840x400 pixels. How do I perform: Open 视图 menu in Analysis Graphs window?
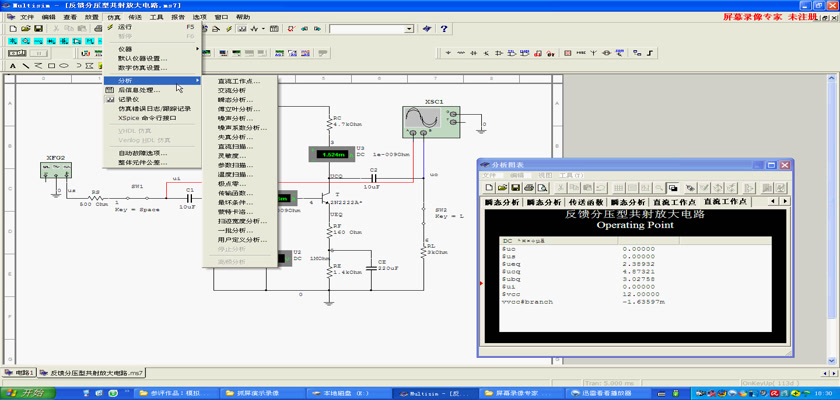click(x=545, y=175)
